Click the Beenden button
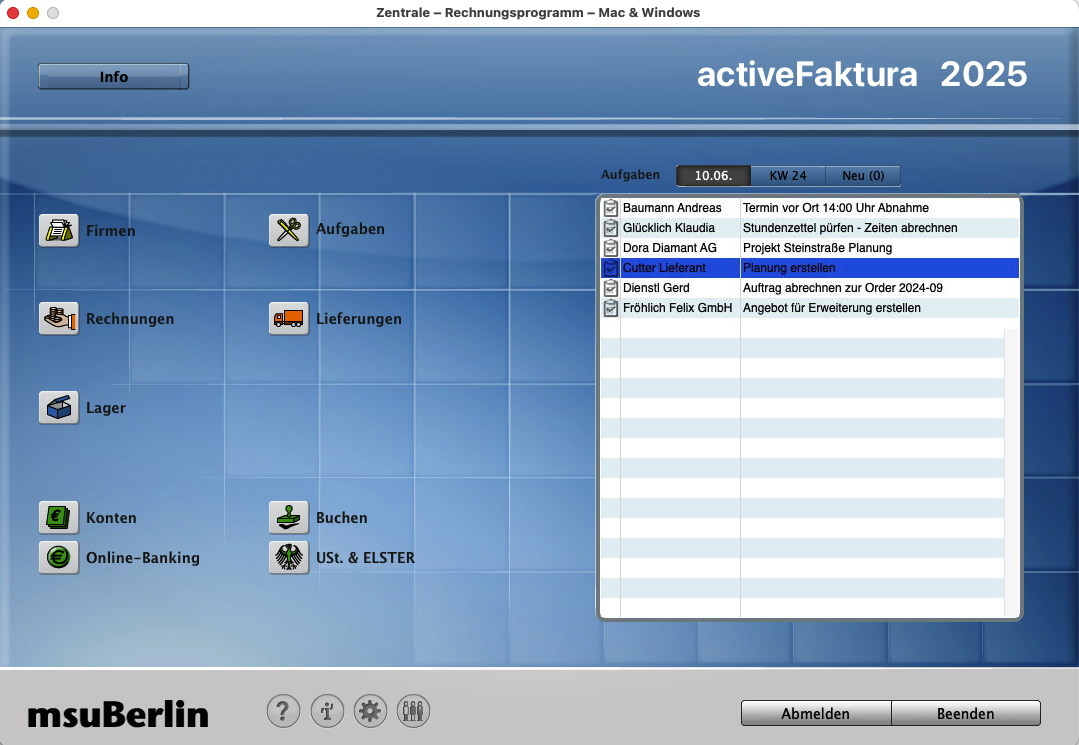 (965, 714)
